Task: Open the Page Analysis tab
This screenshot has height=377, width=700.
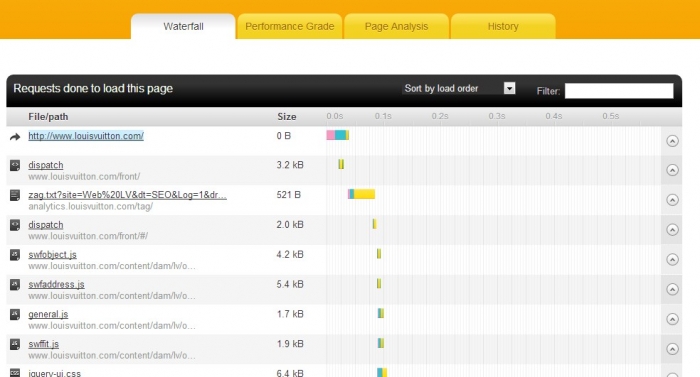Action: (396, 26)
